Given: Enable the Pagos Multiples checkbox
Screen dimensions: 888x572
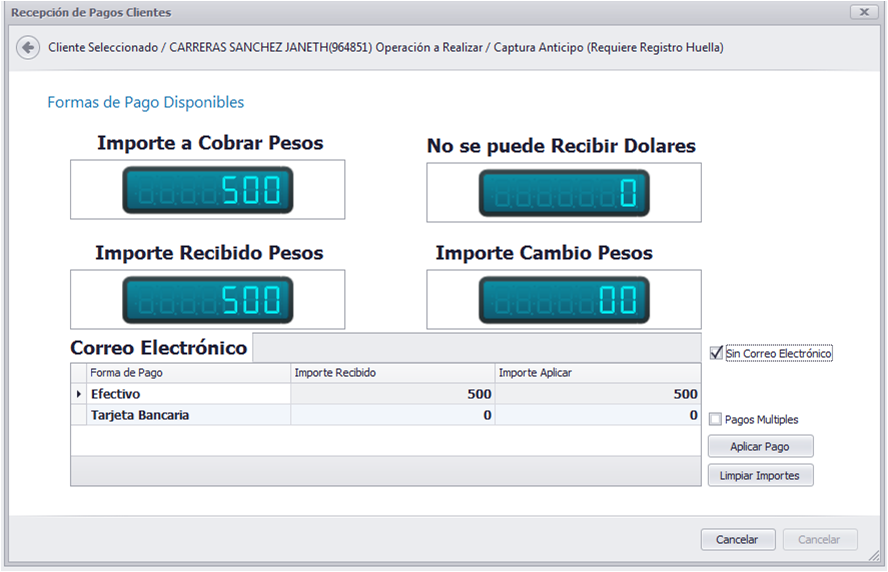Looking at the screenshot, I should 715,419.
